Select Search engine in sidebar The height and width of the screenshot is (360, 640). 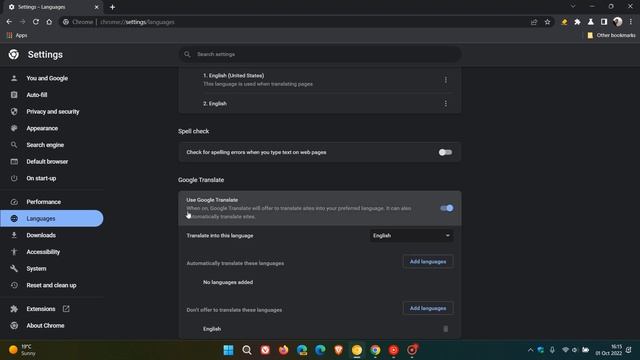tap(45, 145)
